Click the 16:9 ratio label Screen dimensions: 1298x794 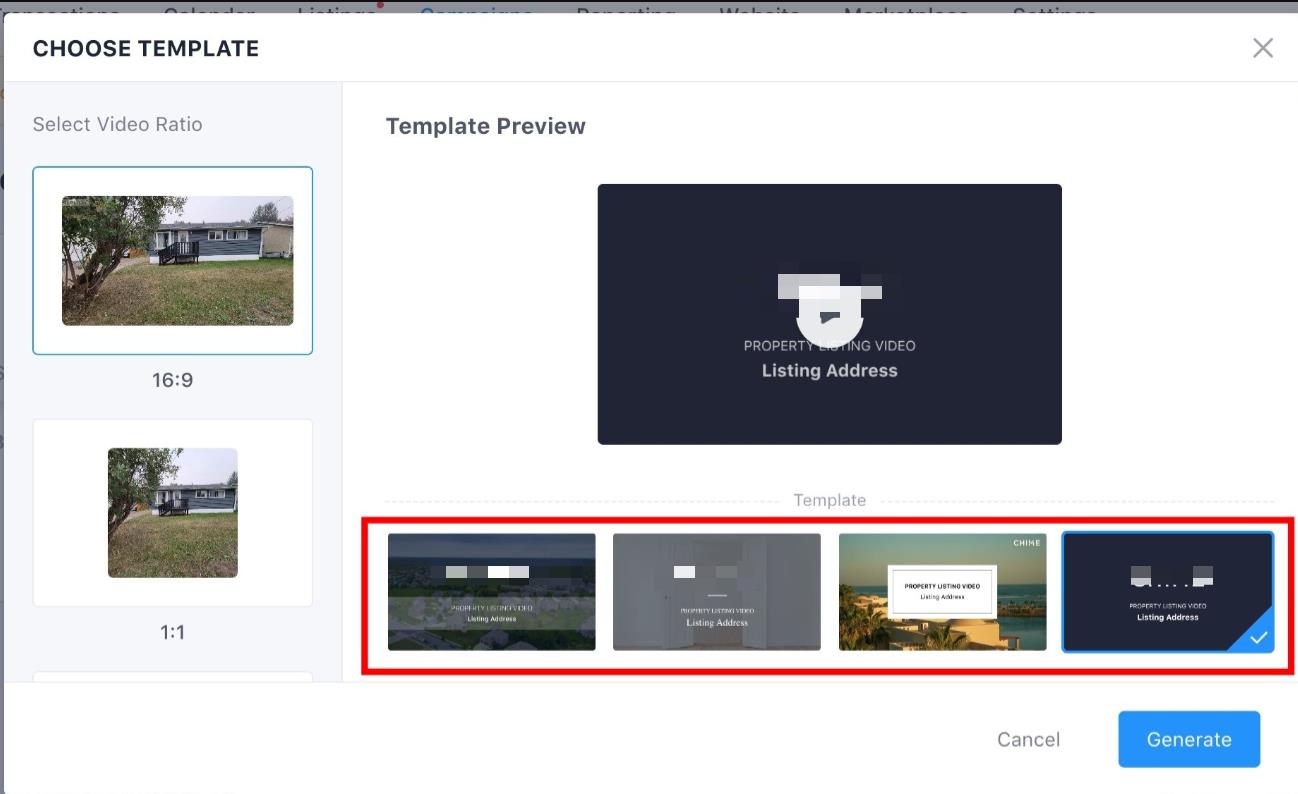173,381
